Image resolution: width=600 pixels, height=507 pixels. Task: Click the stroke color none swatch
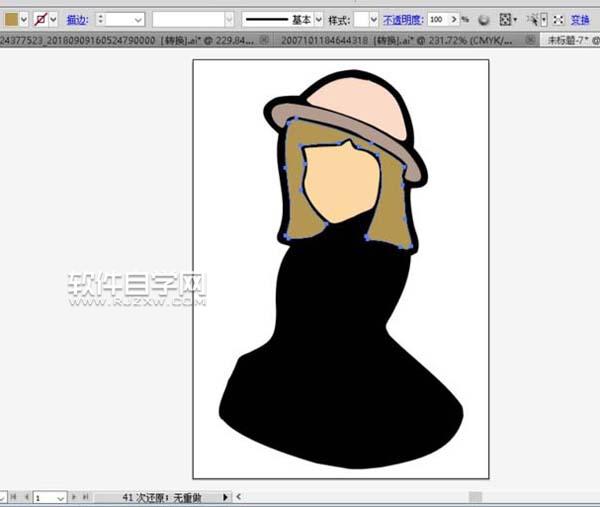(x=41, y=19)
